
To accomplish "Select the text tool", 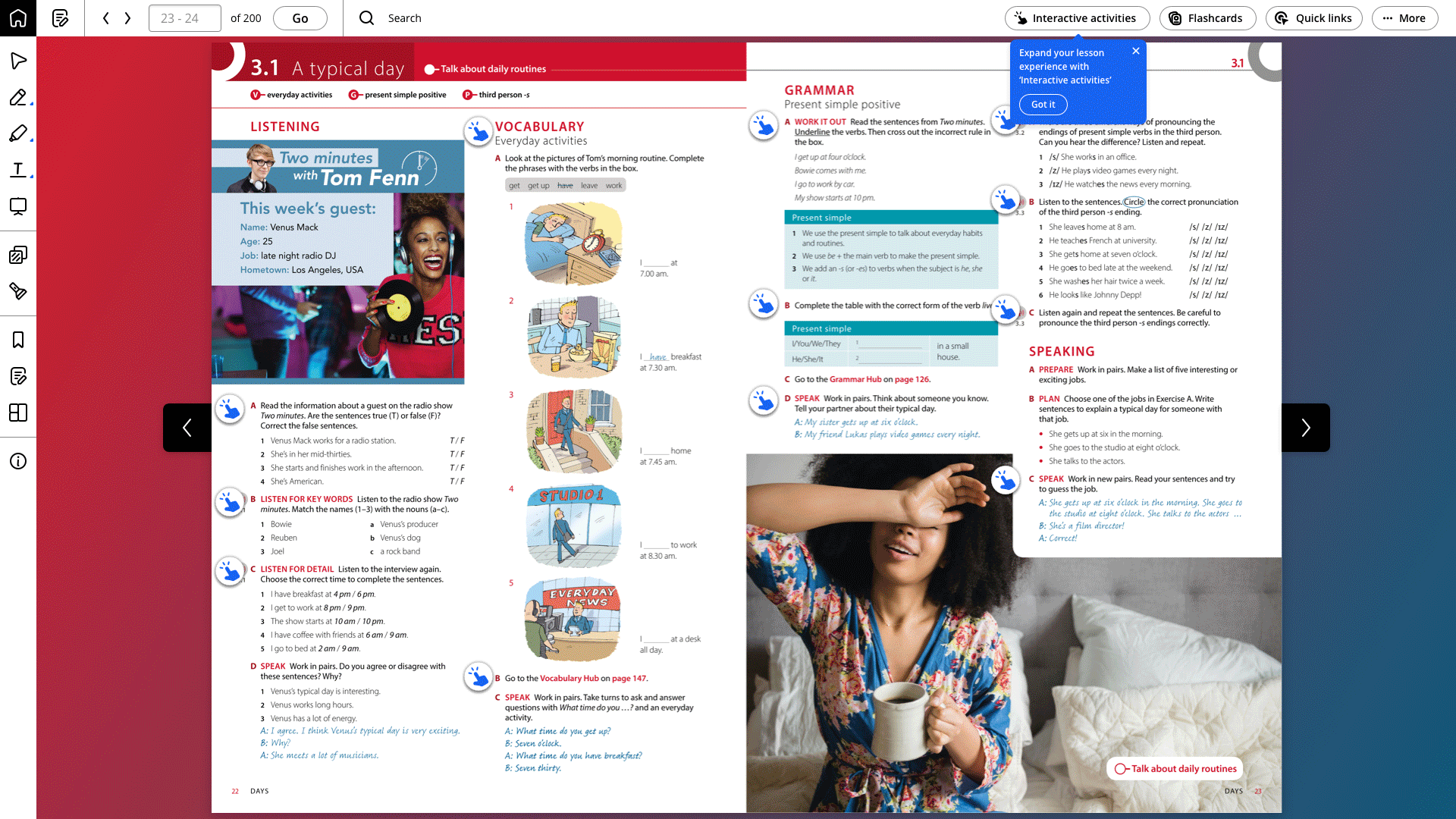I will (x=18, y=170).
